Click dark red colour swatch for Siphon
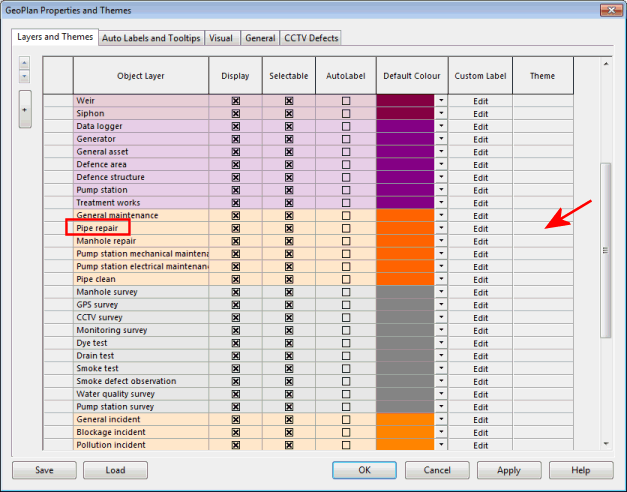 (x=405, y=113)
